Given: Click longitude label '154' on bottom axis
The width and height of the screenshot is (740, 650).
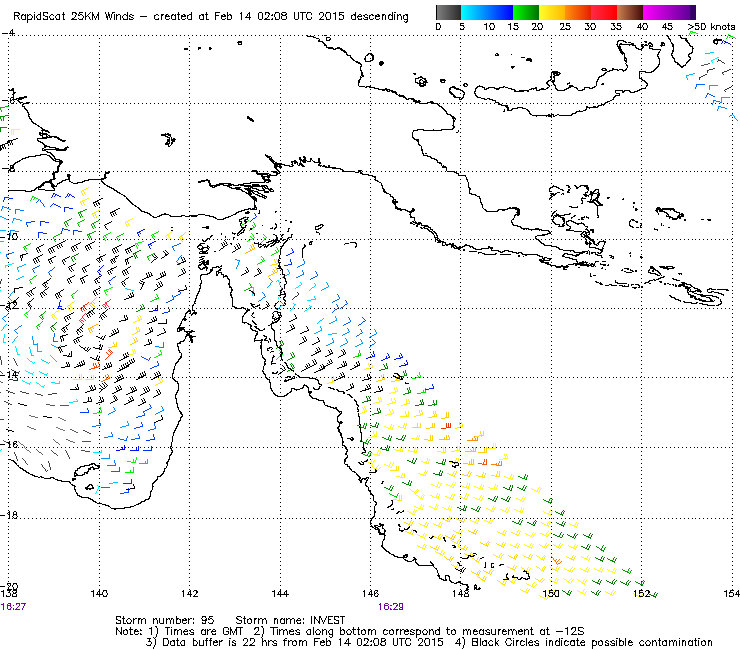Looking at the screenshot, I should coord(732,593).
